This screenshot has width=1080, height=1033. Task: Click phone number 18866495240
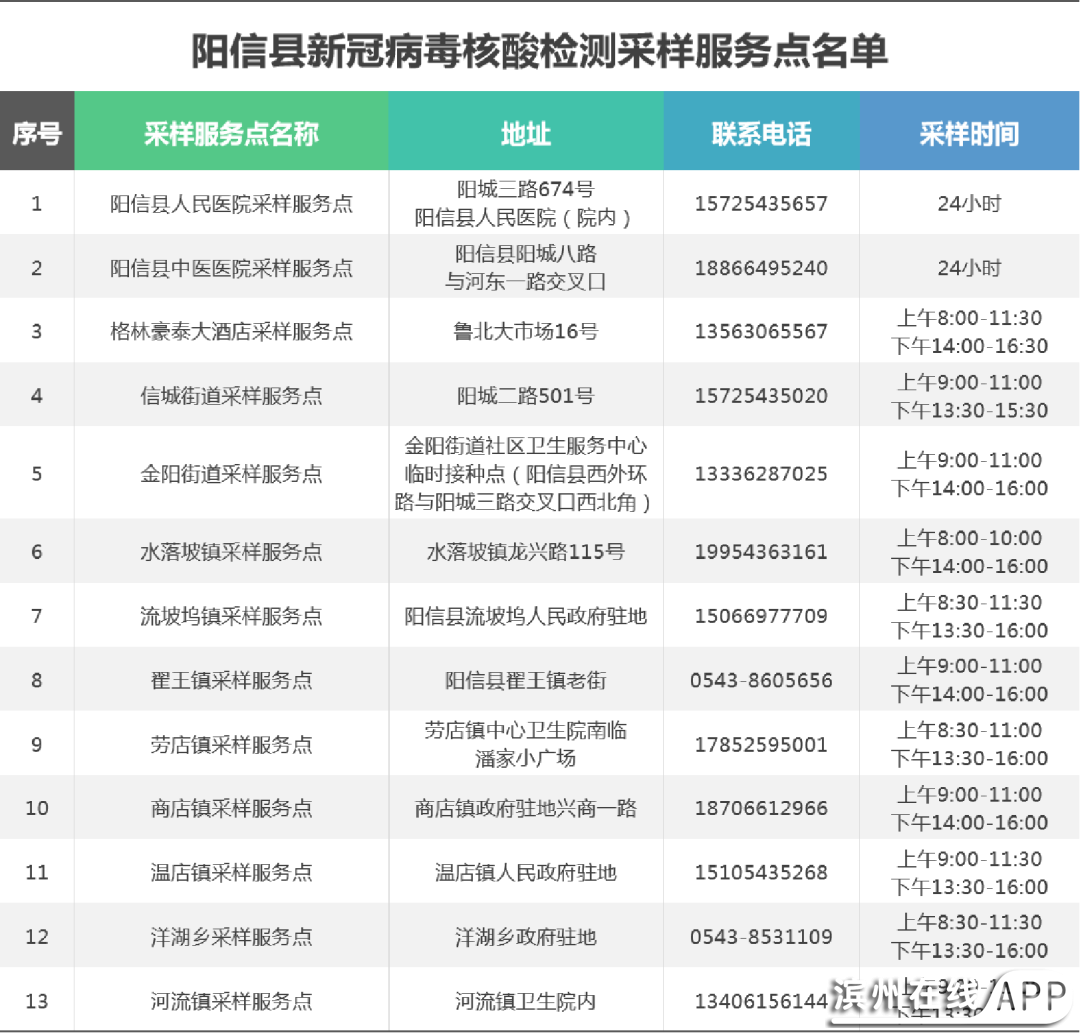761,268
